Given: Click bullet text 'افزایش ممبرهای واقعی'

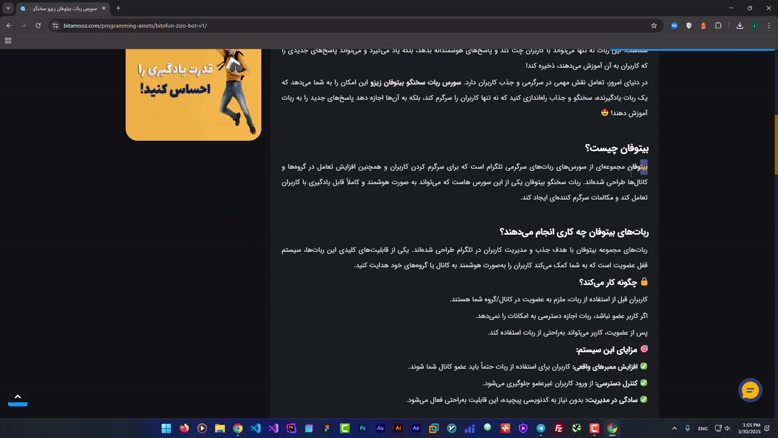Looking at the screenshot, I should pyautogui.click(x=605, y=367).
